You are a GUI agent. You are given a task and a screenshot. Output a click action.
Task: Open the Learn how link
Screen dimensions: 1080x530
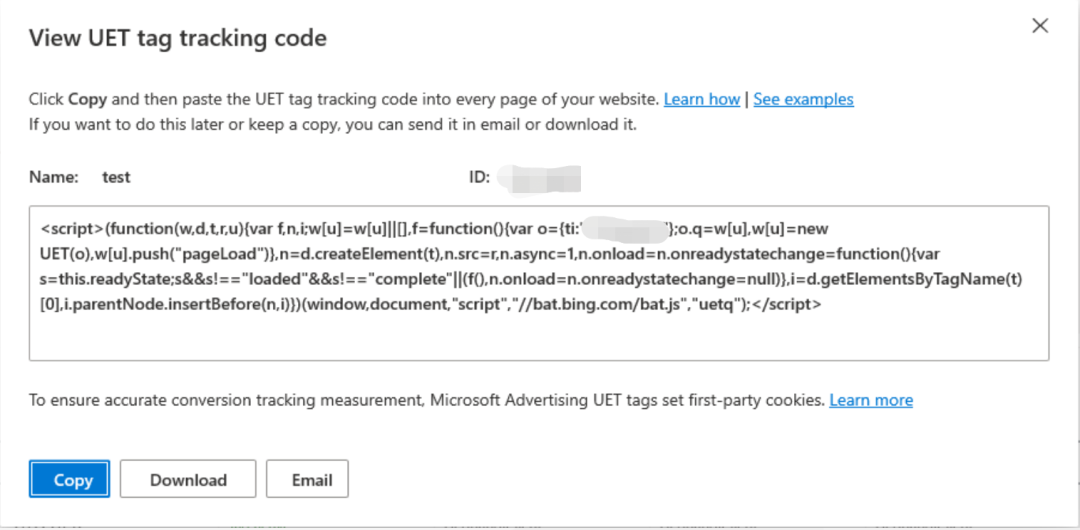[701, 99]
